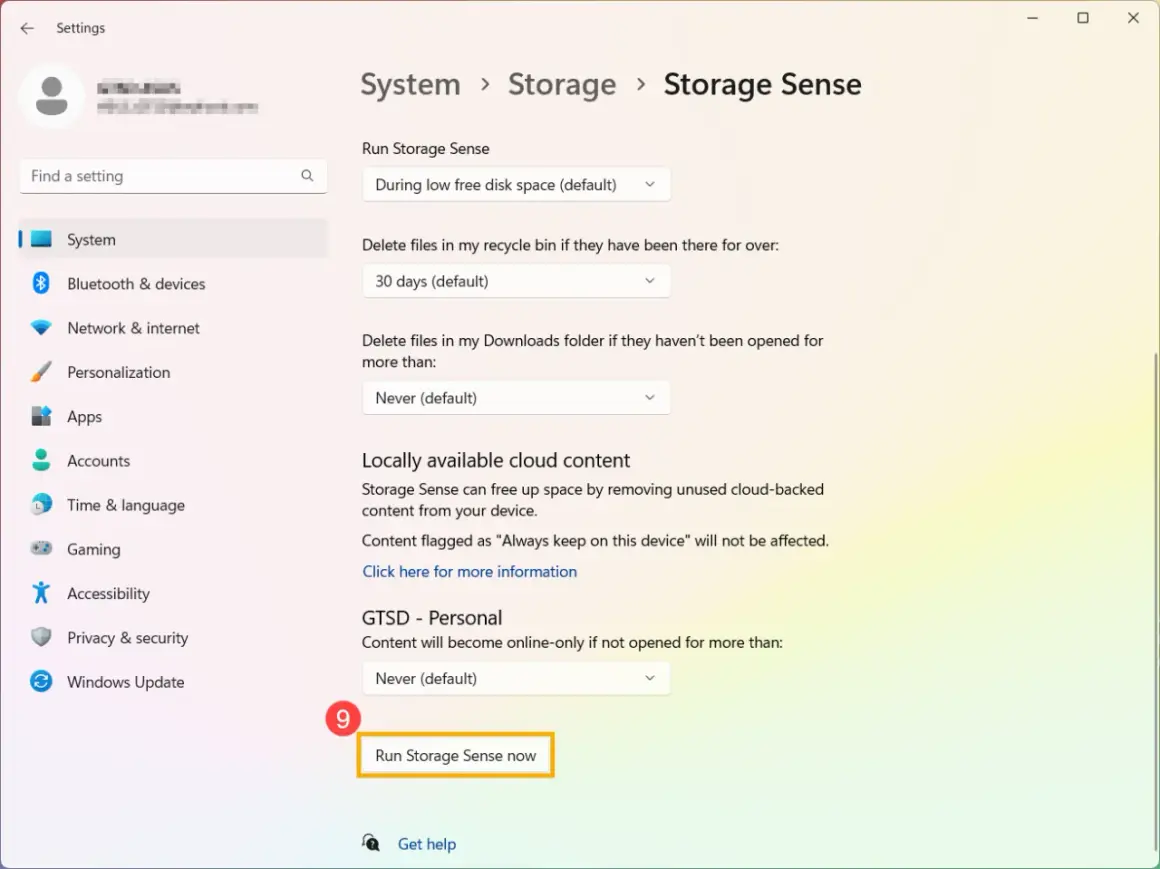Minimize the Settings window

pyautogui.click(x=1033, y=18)
